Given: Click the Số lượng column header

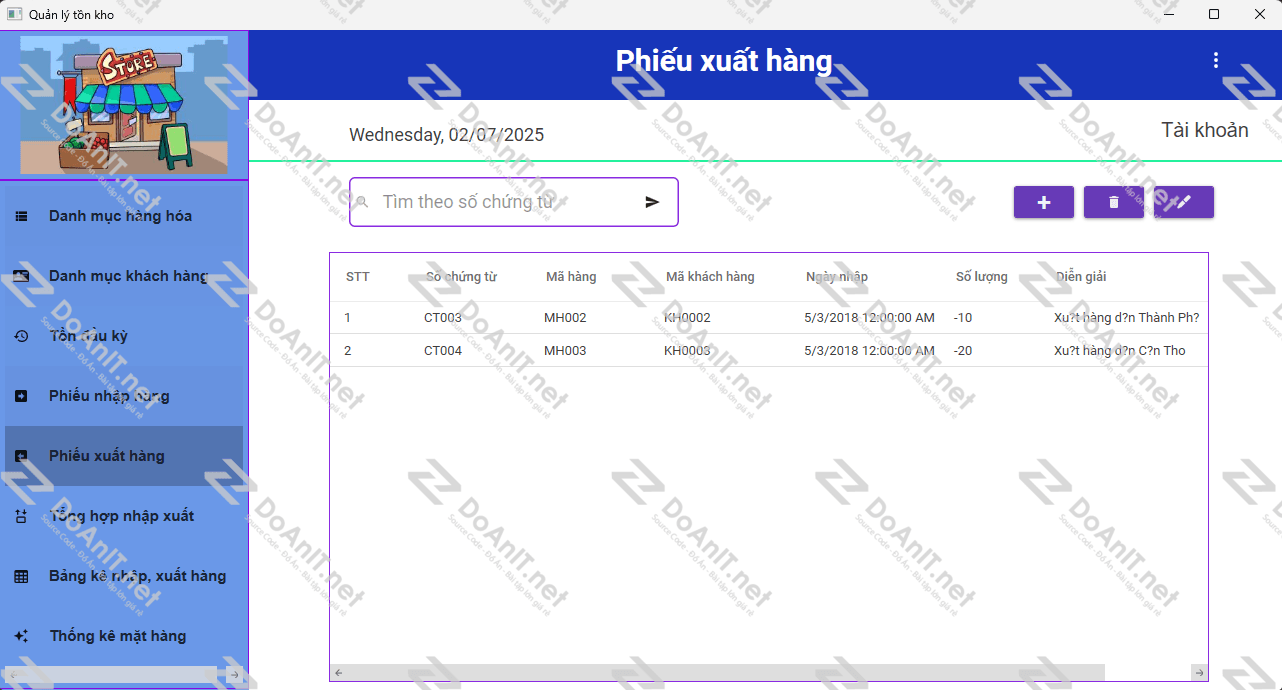Looking at the screenshot, I should pyautogui.click(x=982, y=277).
